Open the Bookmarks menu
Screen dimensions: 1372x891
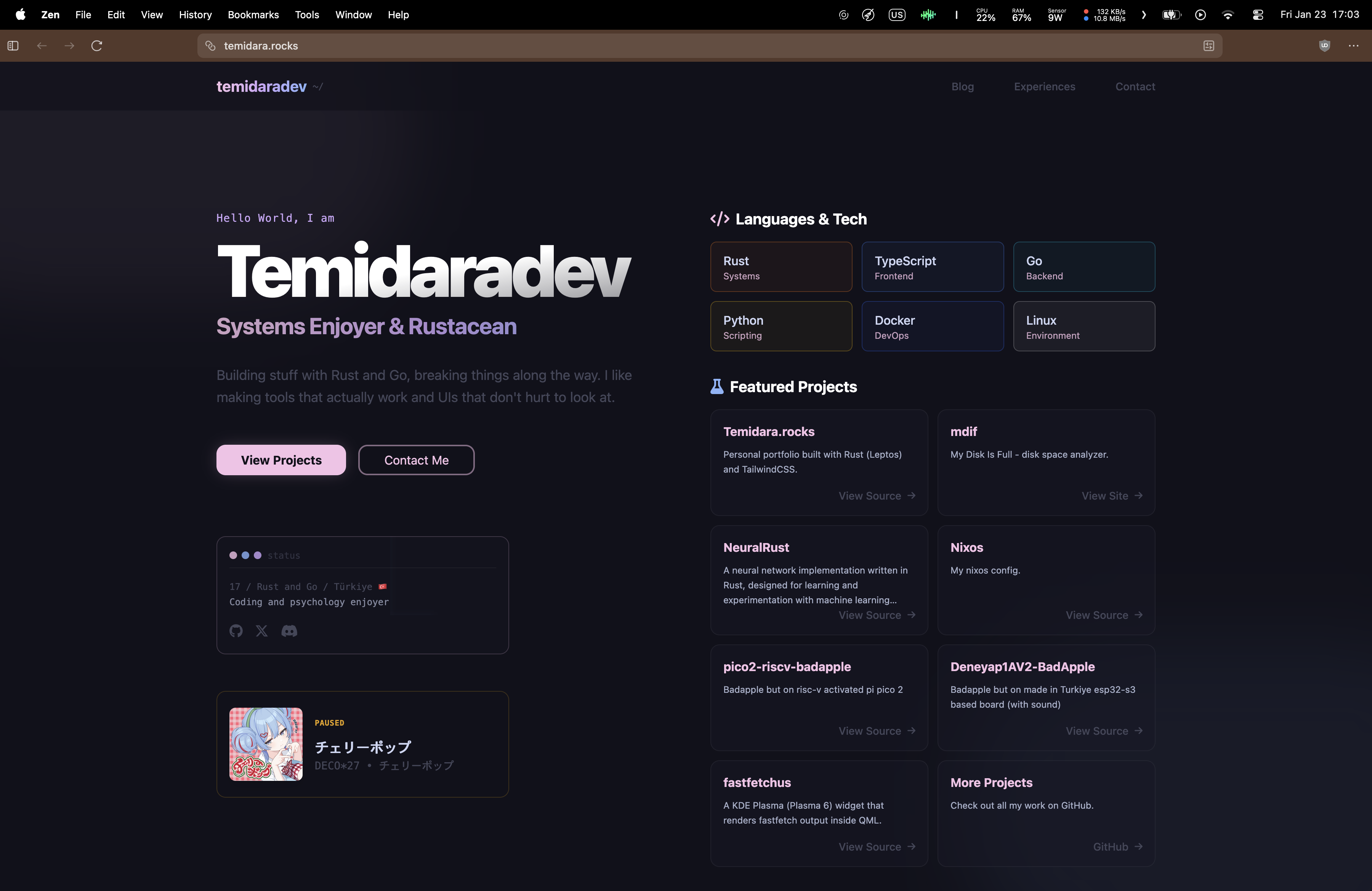pyautogui.click(x=253, y=15)
